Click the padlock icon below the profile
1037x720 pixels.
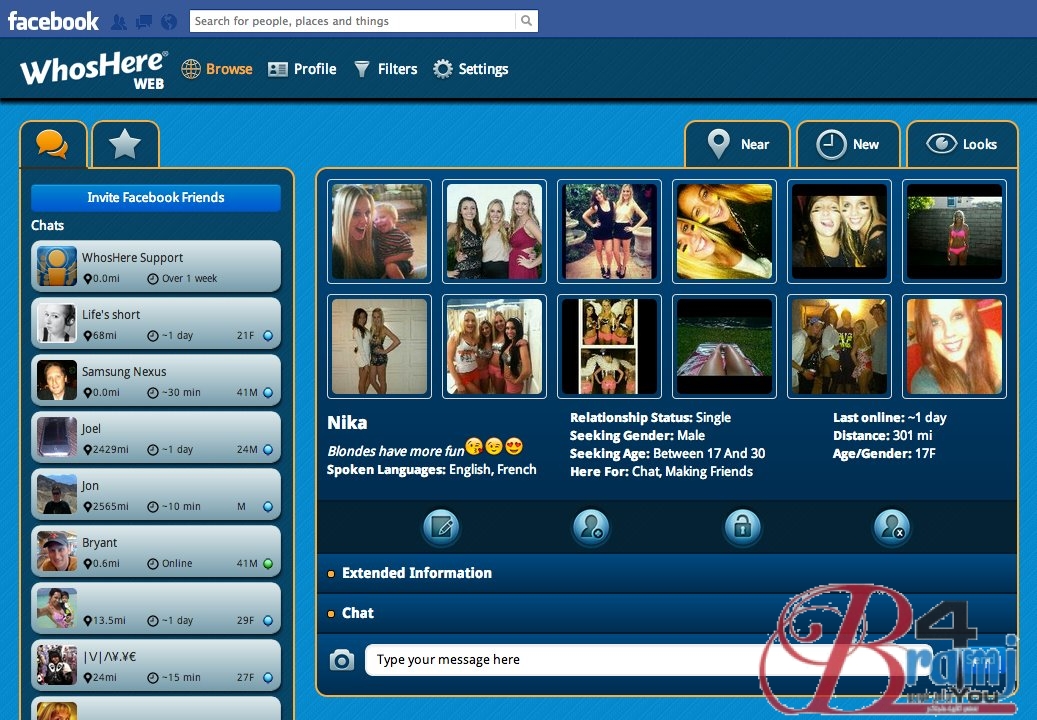click(x=741, y=527)
